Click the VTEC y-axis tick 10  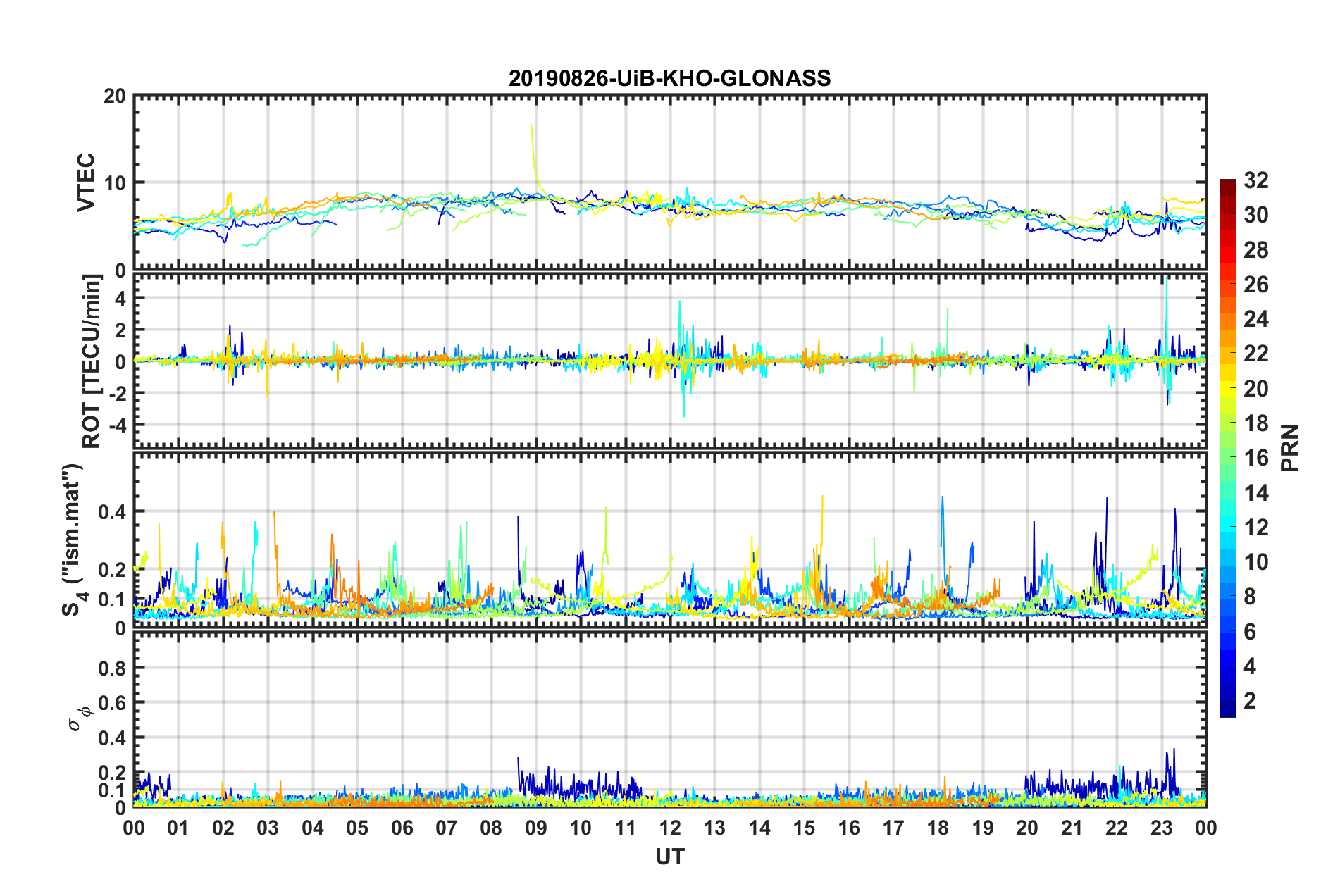click(115, 183)
